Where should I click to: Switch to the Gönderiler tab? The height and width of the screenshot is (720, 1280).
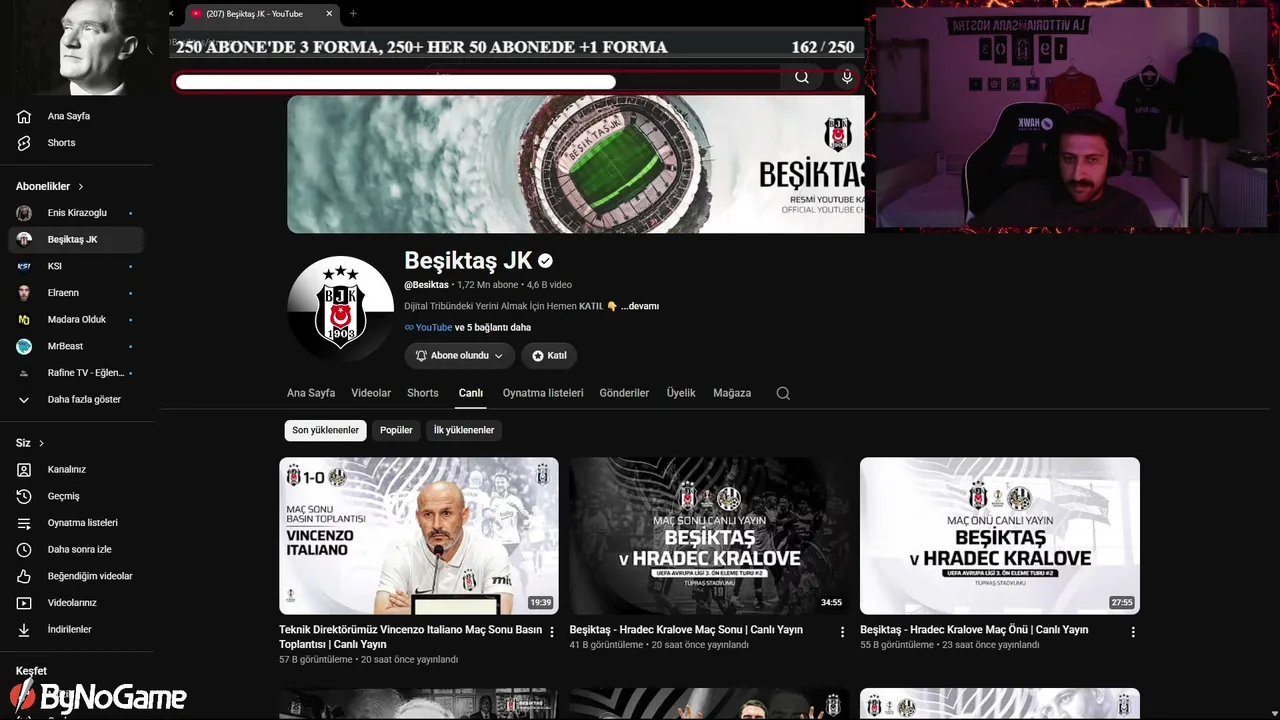(624, 393)
